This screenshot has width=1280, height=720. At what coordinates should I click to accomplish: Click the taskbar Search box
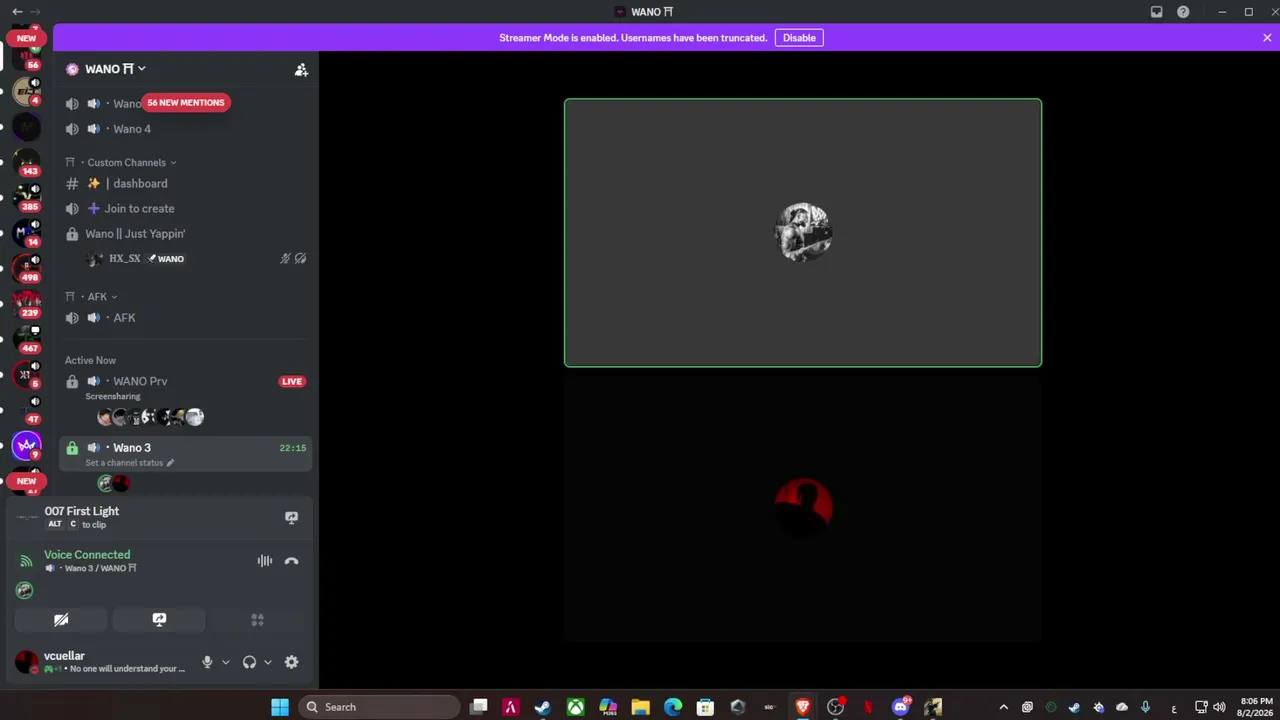click(x=379, y=707)
